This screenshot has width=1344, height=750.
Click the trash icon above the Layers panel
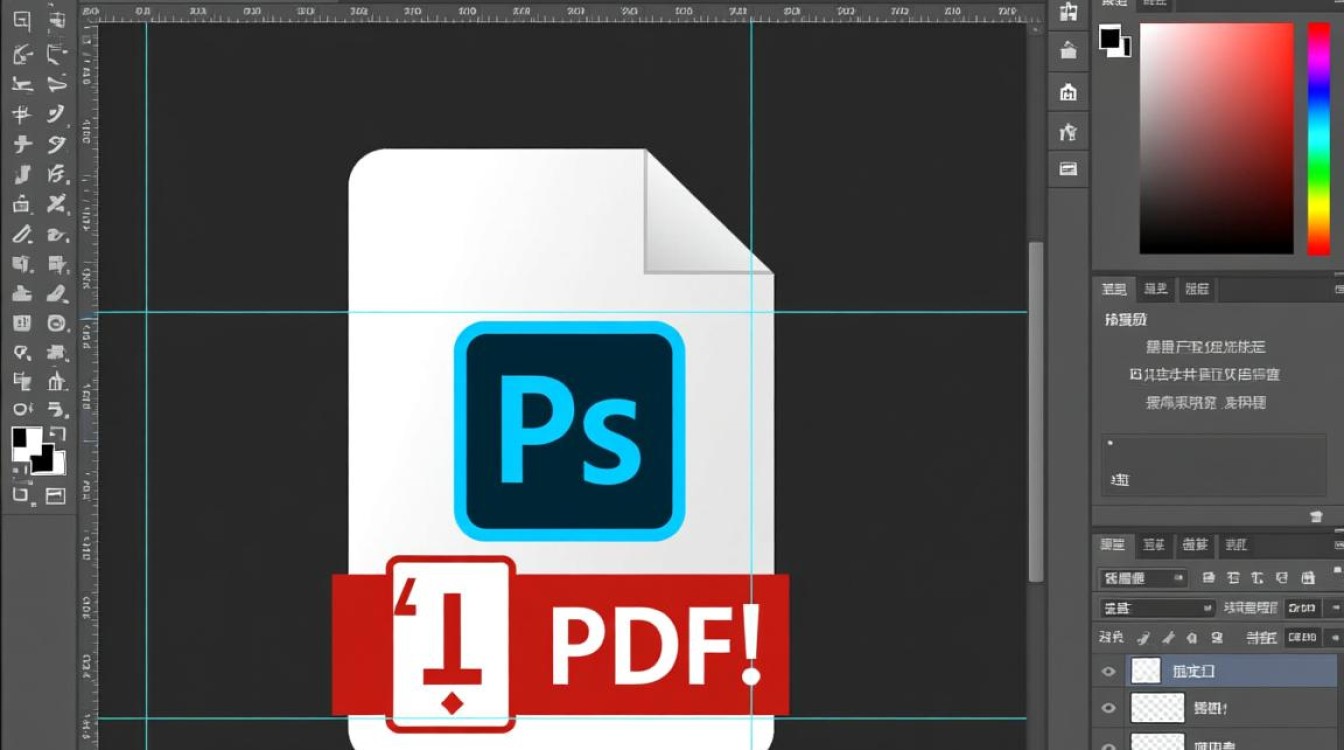click(x=1317, y=516)
